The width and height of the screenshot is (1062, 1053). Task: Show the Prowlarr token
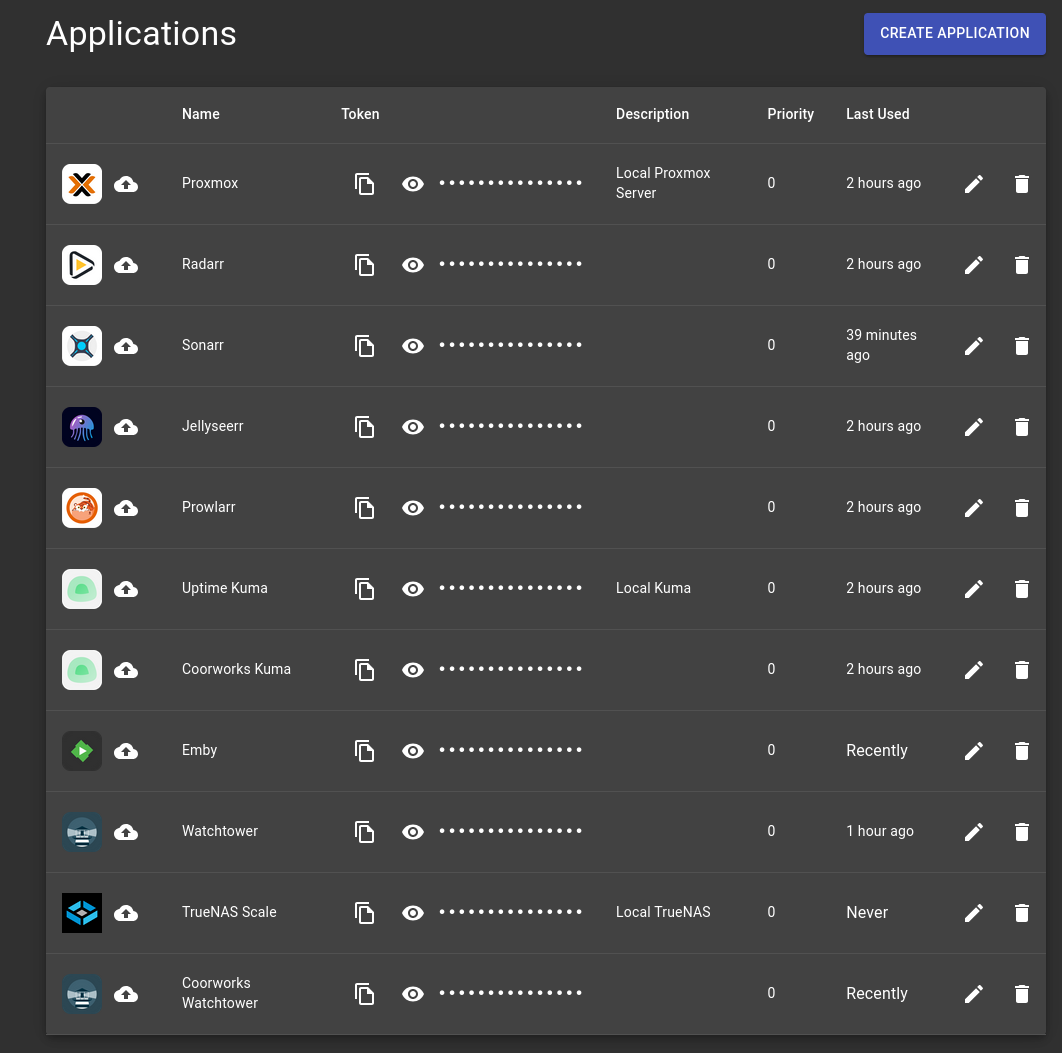(x=412, y=508)
